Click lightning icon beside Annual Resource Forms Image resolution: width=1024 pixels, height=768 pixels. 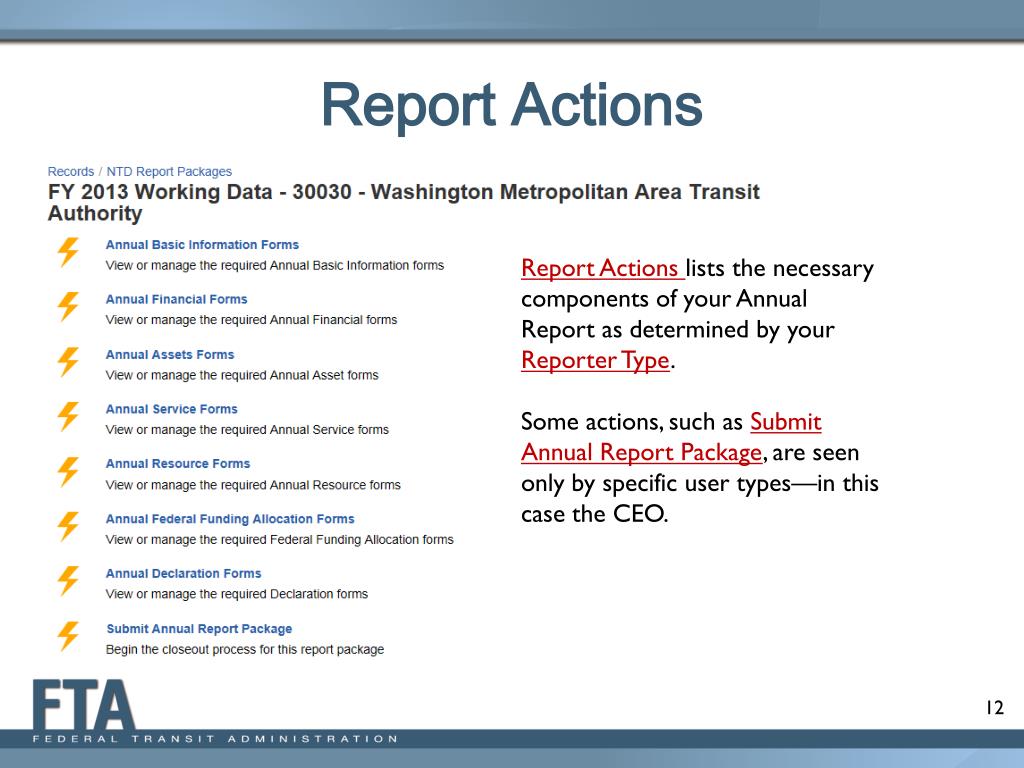(68, 472)
